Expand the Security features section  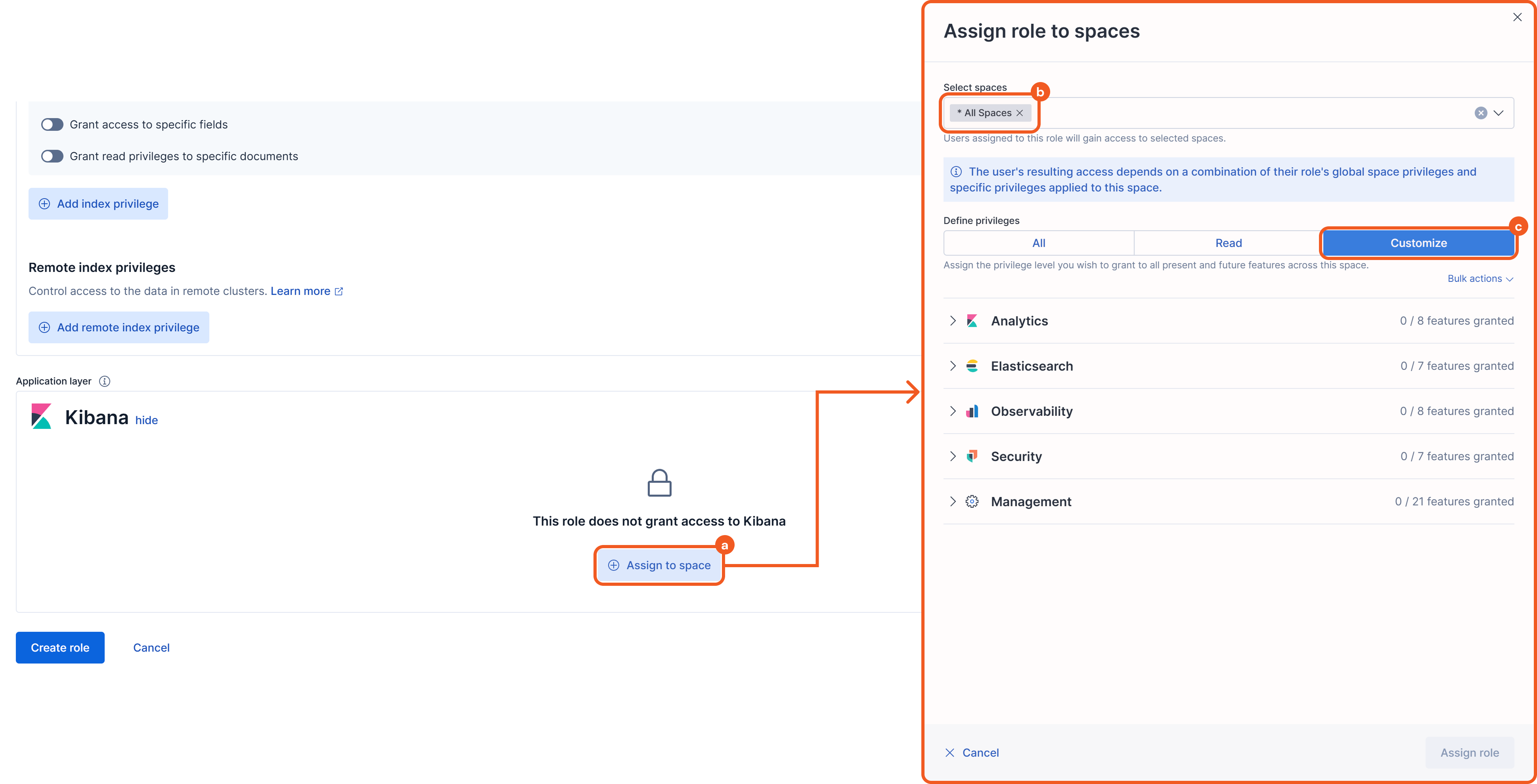(953, 457)
